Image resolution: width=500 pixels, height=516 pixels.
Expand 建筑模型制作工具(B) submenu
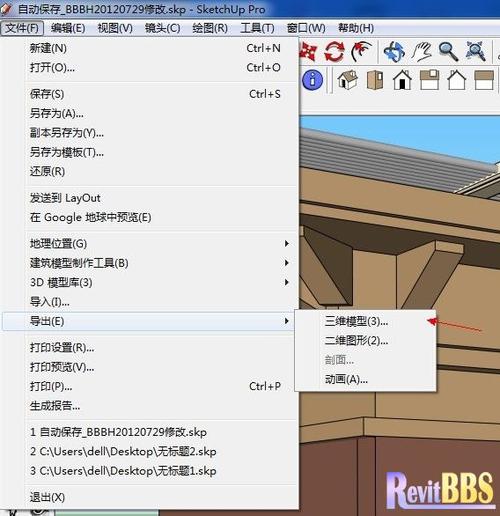tap(150, 263)
